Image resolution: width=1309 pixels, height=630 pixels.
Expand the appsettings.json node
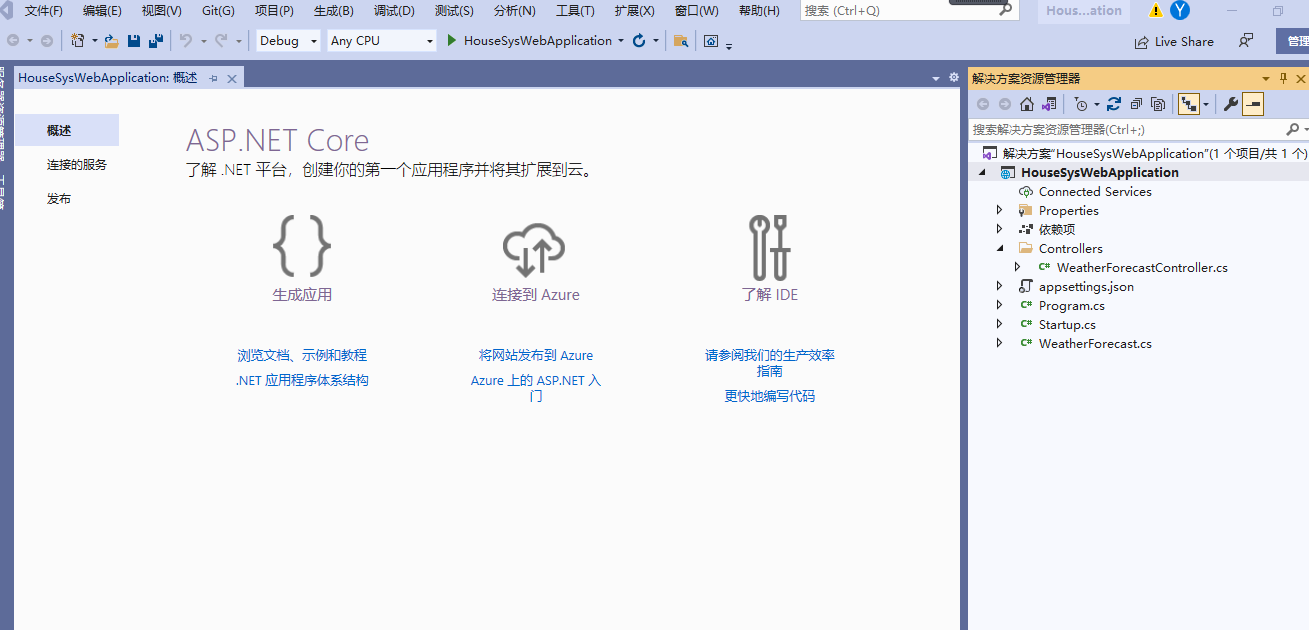pos(999,286)
